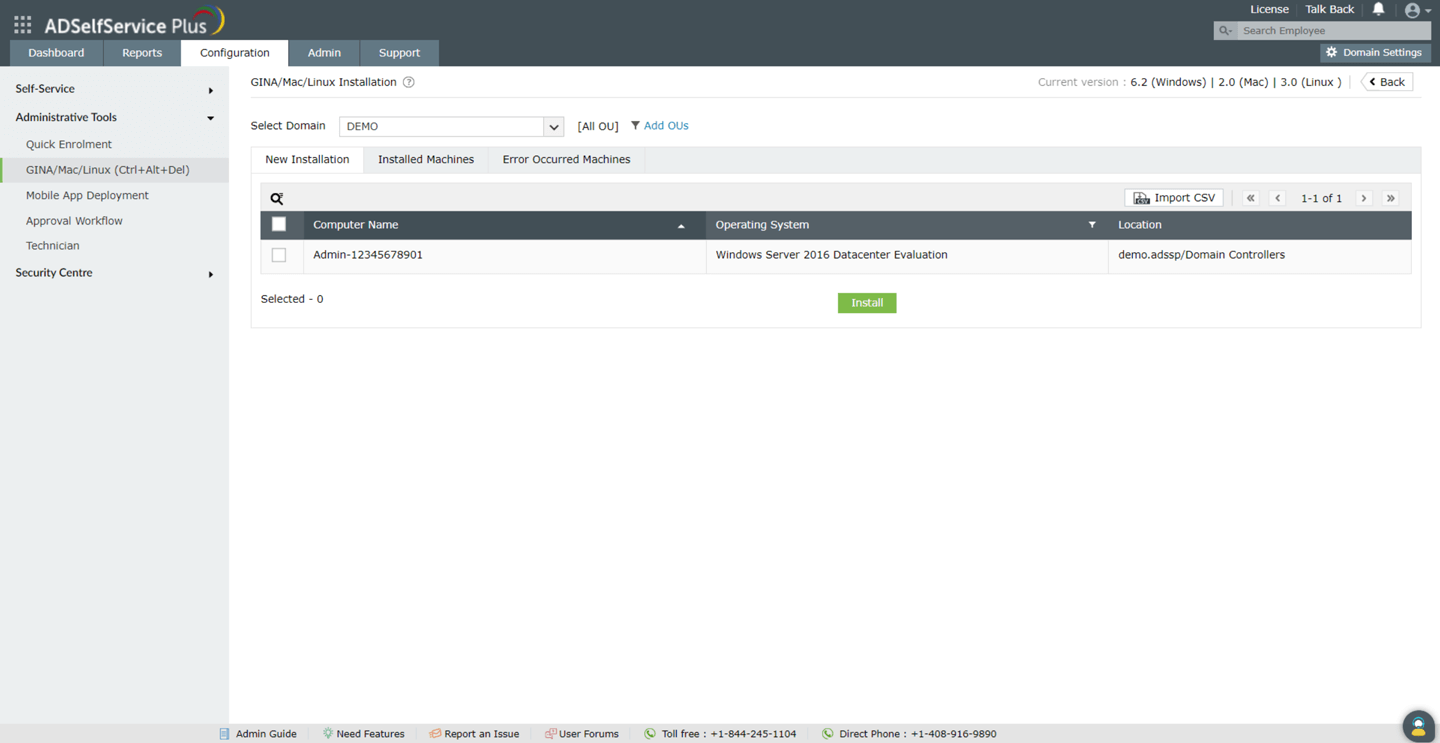Click the table search magnifier icon
This screenshot has height=743, width=1440.
(x=277, y=198)
